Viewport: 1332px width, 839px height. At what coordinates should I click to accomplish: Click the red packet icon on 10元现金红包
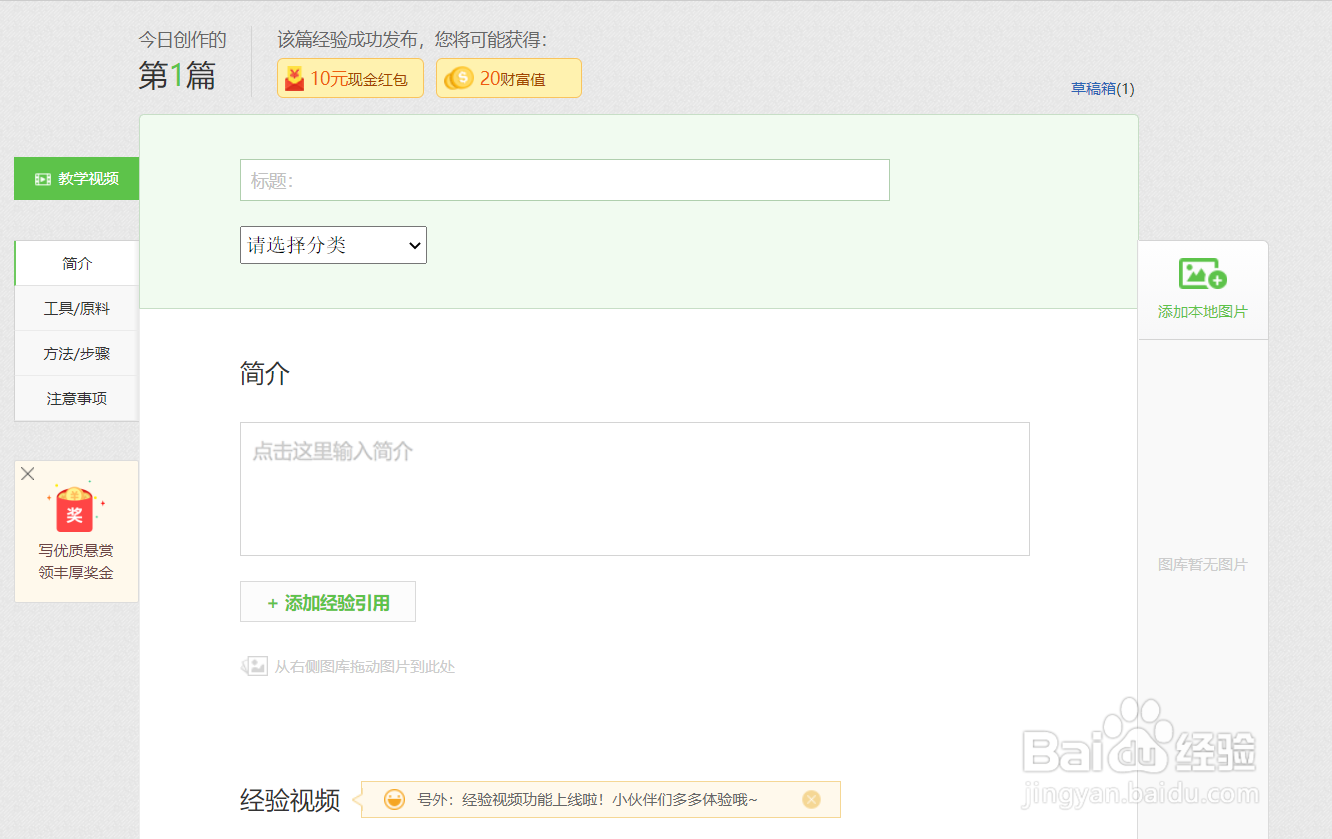[295, 77]
